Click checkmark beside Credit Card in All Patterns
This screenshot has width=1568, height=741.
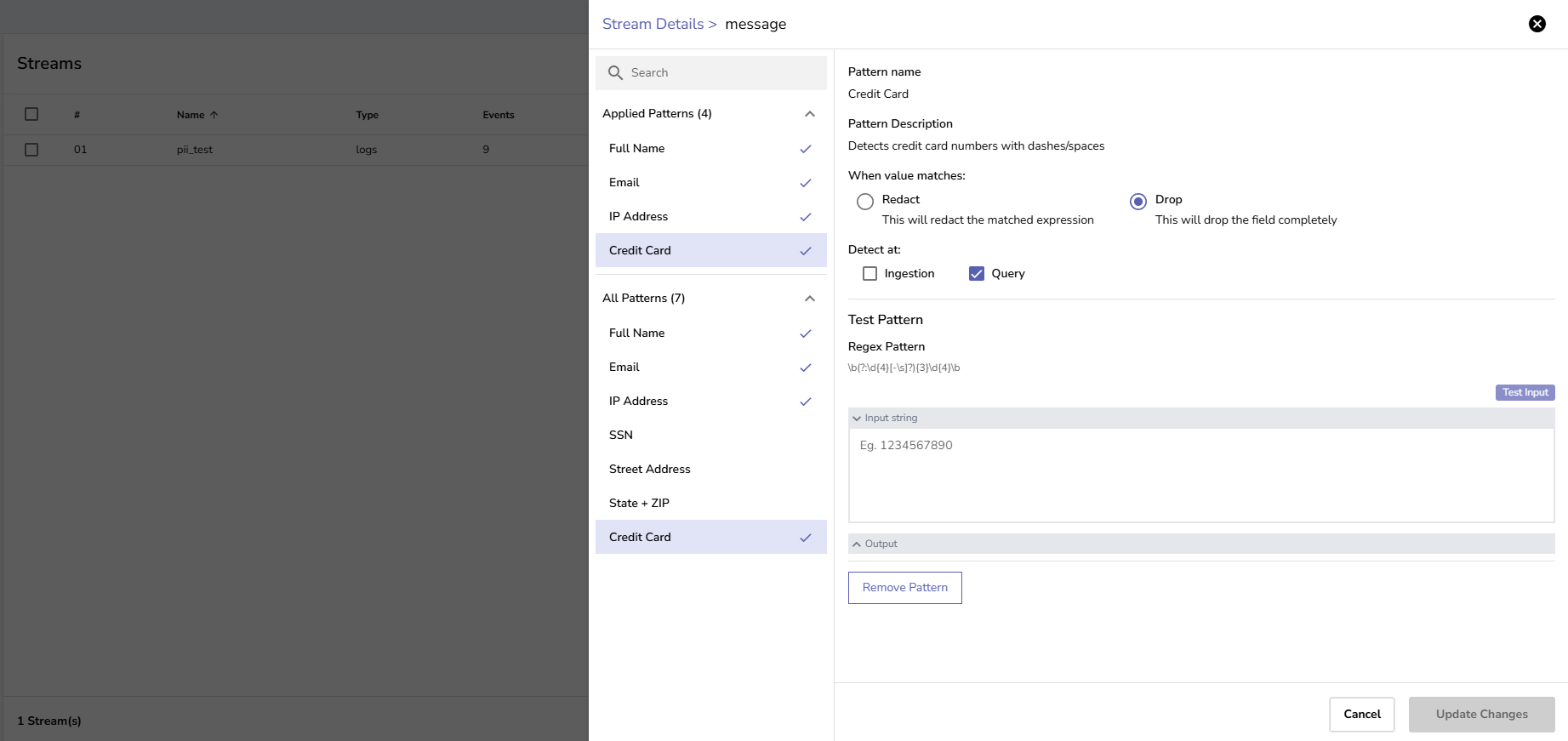[805, 538]
